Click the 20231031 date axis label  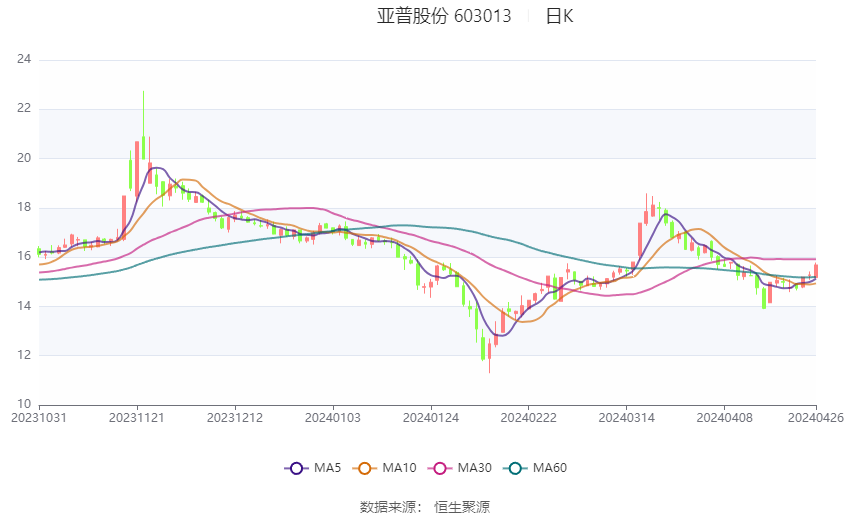(39, 418)
